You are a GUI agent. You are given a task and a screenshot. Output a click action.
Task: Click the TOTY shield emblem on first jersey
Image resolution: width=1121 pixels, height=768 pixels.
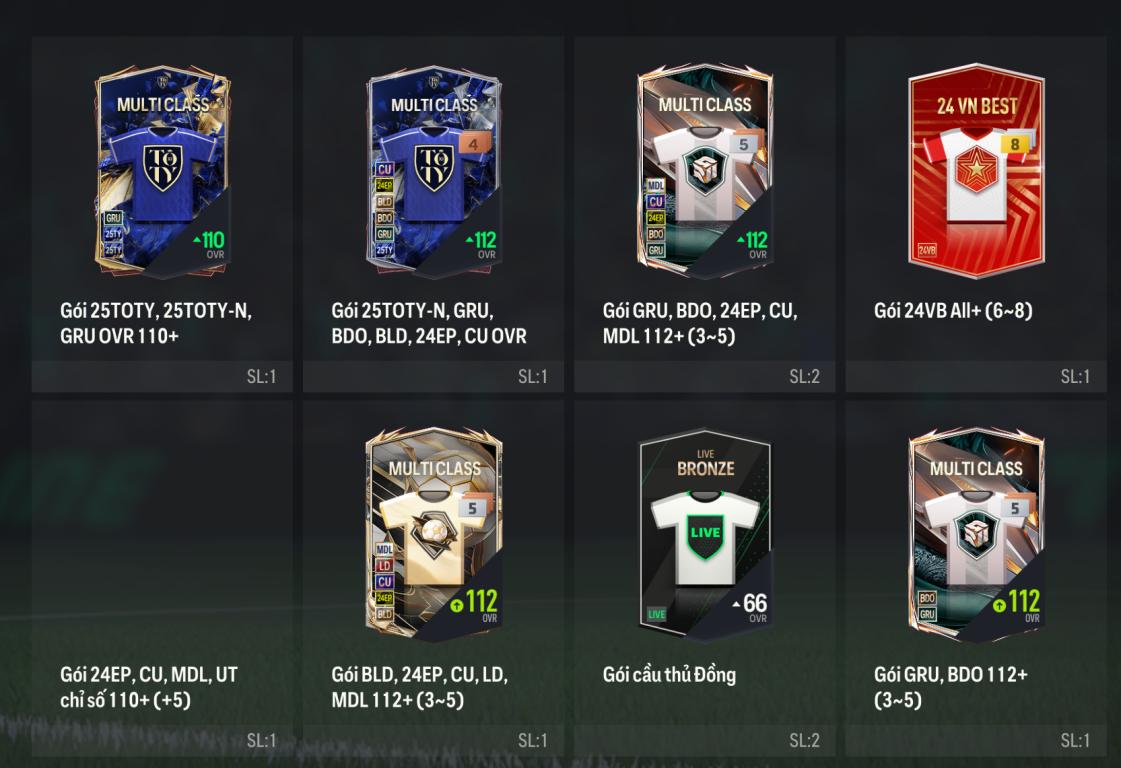click(163, 169)
